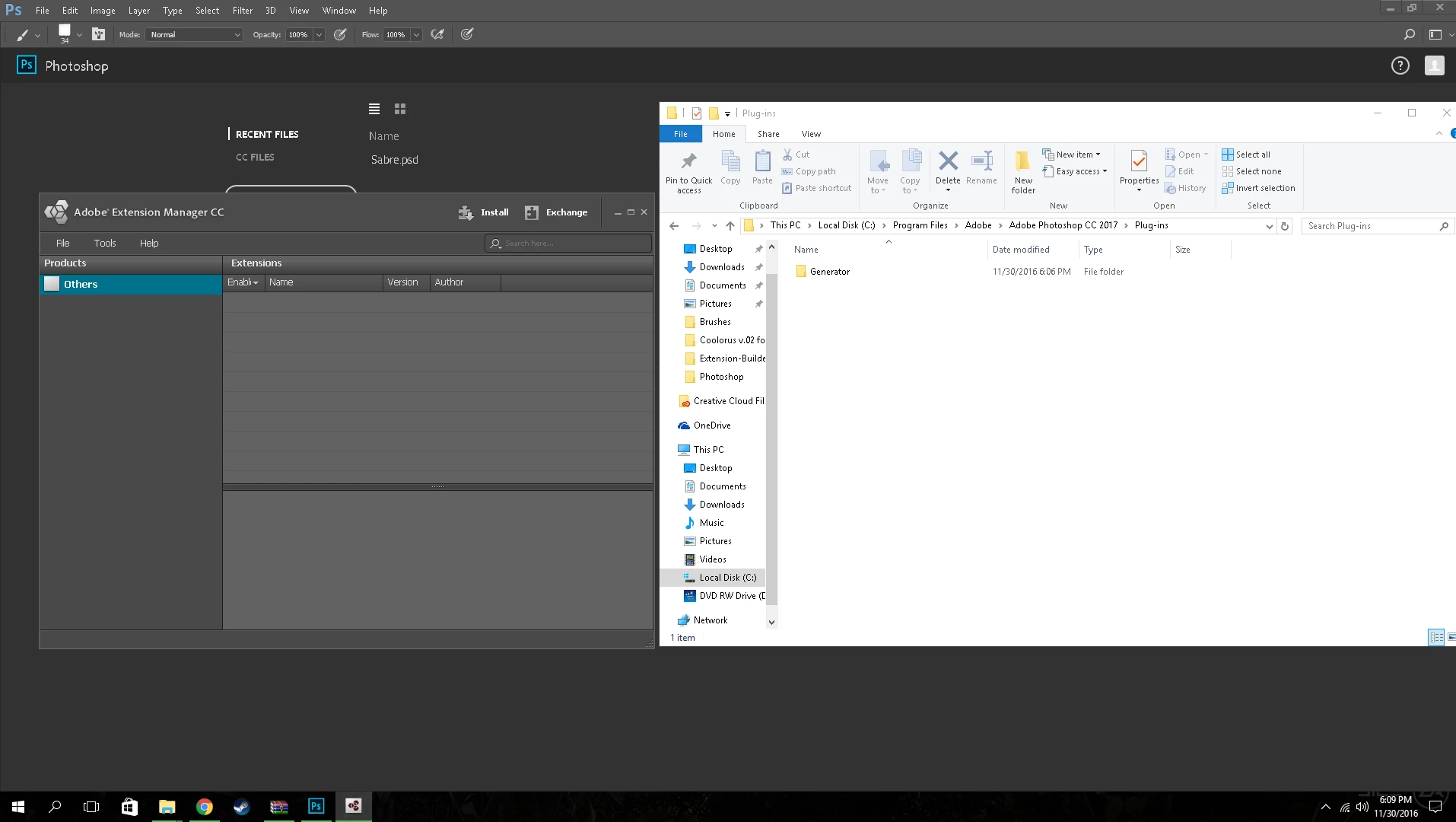
Task: Enable airbrush-style build-up icon
Action: [x=437, y=34]
